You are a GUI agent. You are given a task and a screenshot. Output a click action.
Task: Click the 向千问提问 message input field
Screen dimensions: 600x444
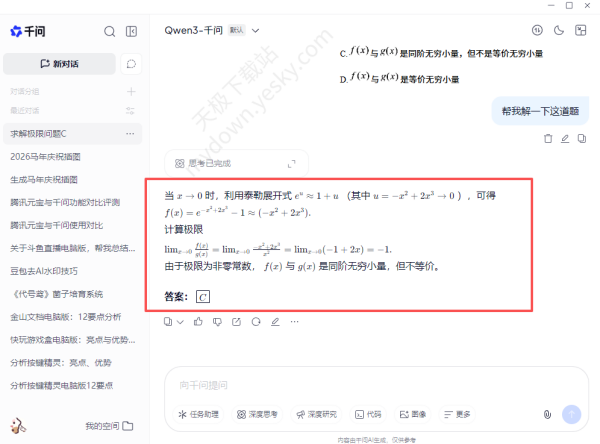coord(370,385)
